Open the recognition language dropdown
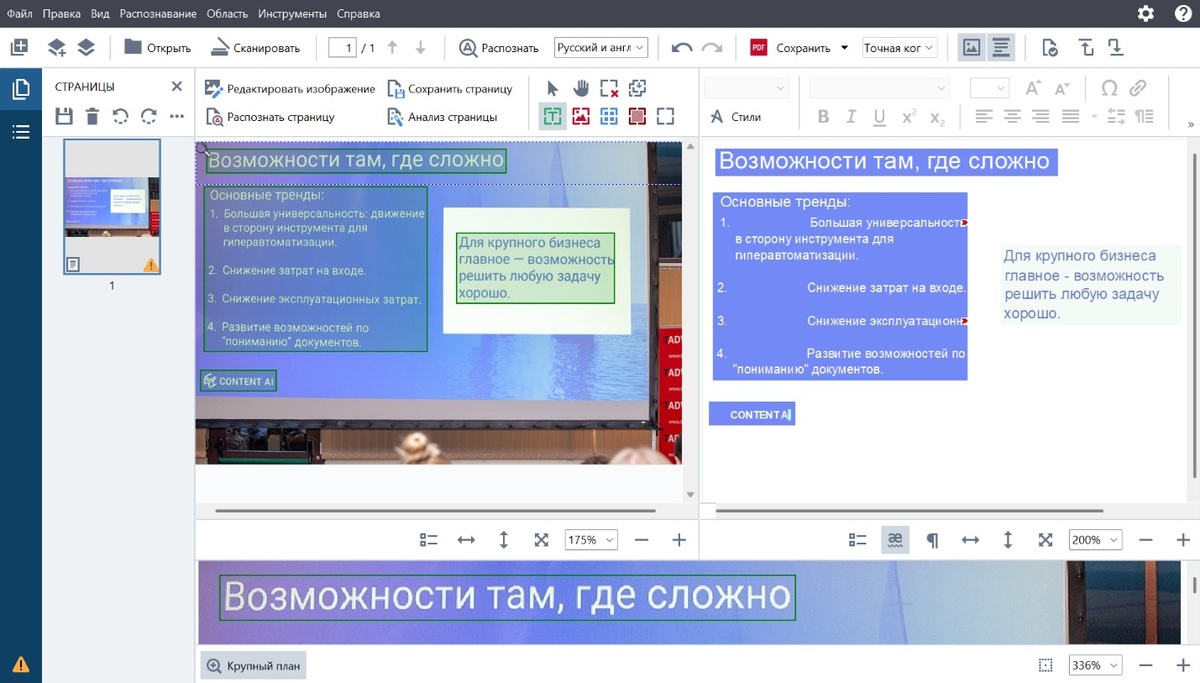The width and height of the screenshot is (1200, 683). click(598, 46)
